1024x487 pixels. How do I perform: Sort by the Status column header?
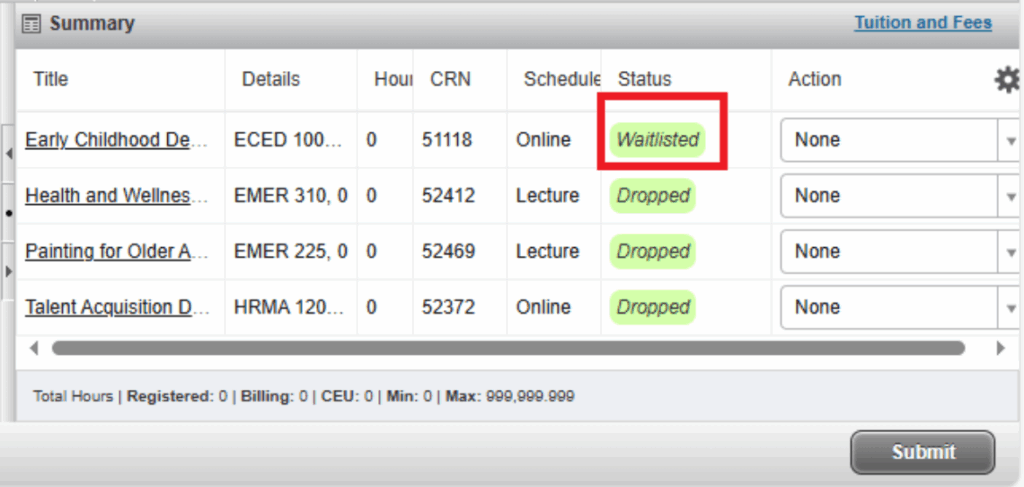tap(645, 79)
